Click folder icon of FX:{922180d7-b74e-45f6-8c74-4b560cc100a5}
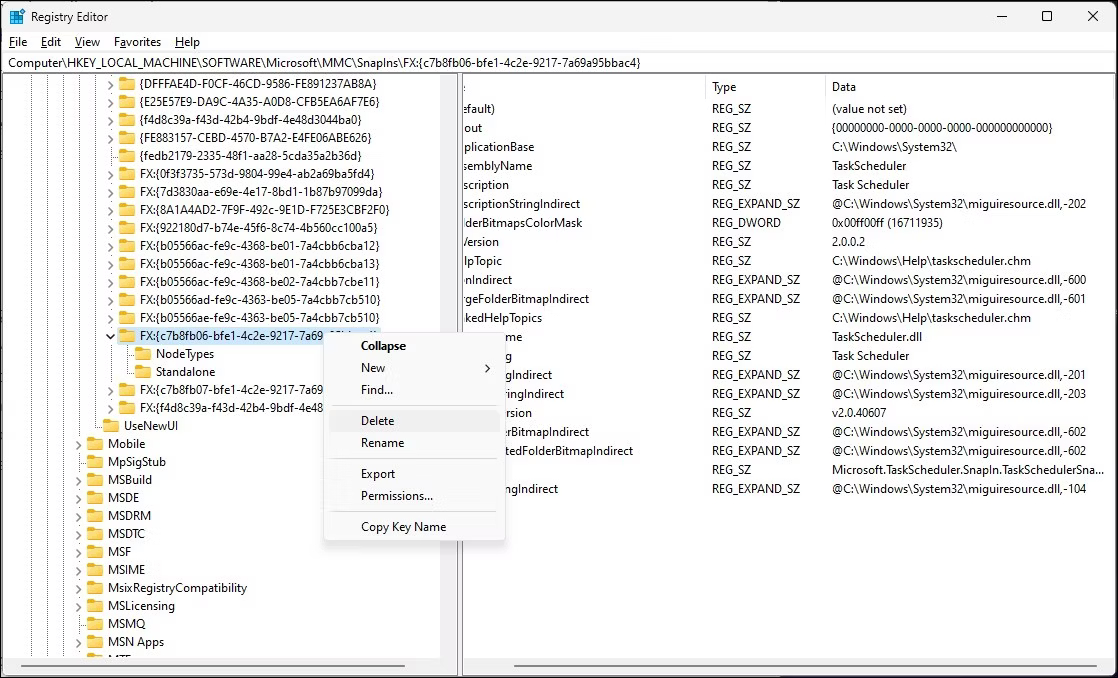The width and height of the screenshot is (1118, 678). [127, 228]
